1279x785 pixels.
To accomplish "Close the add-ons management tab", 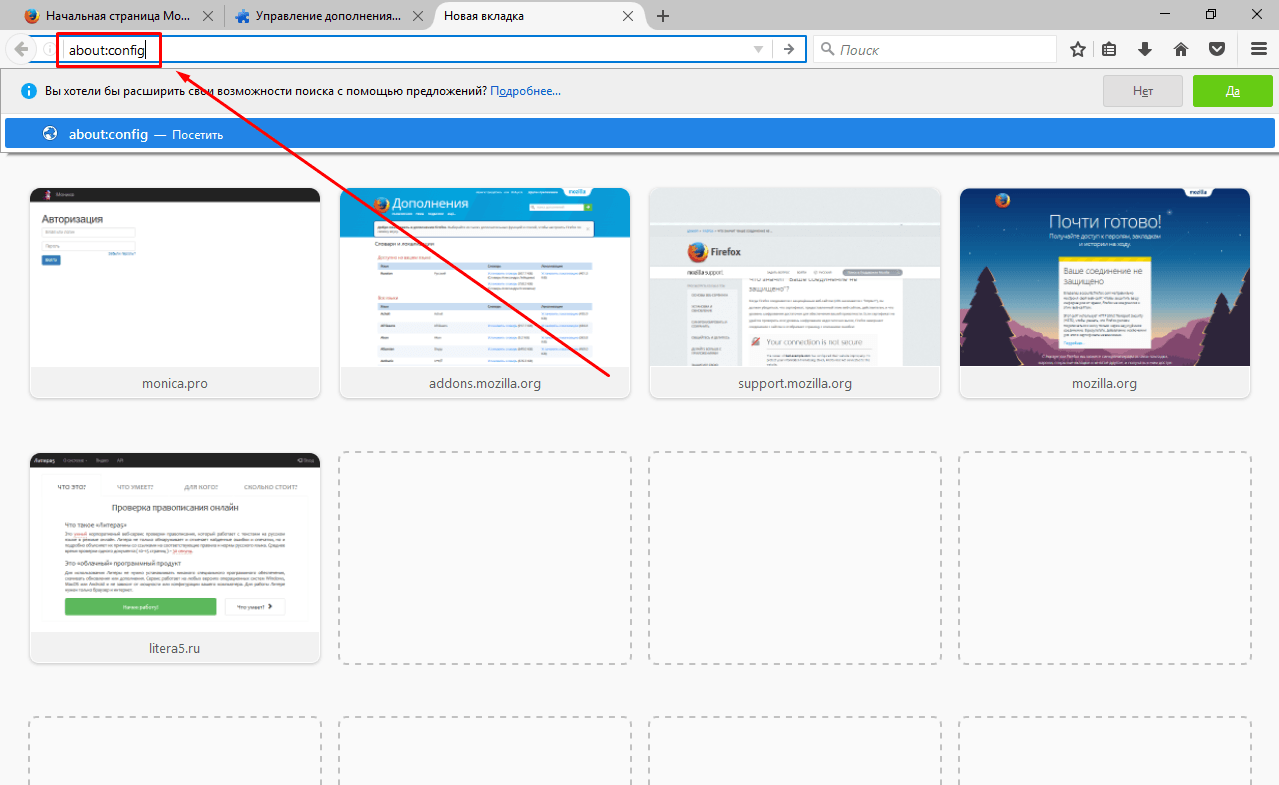I will click(x=417, y=16).
